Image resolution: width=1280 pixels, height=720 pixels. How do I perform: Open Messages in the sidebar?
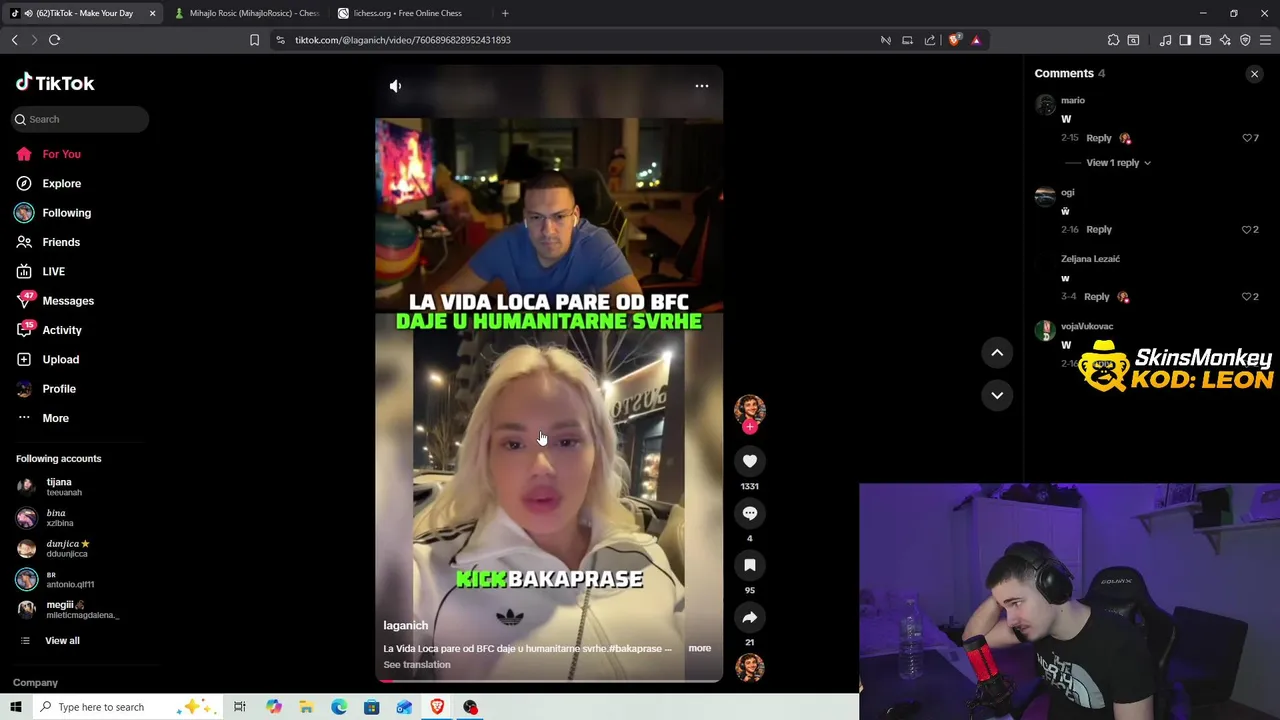click(x=67, y=301)
